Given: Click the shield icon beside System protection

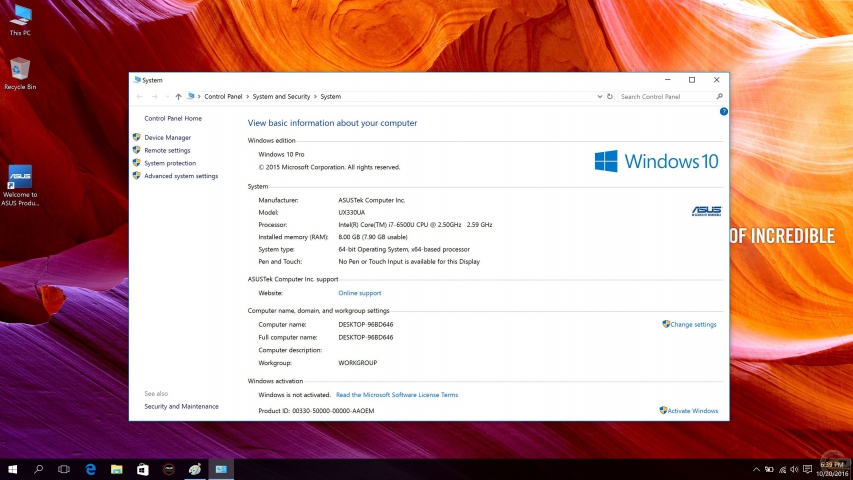Looking at the screenshot, I should coord(137,163).
